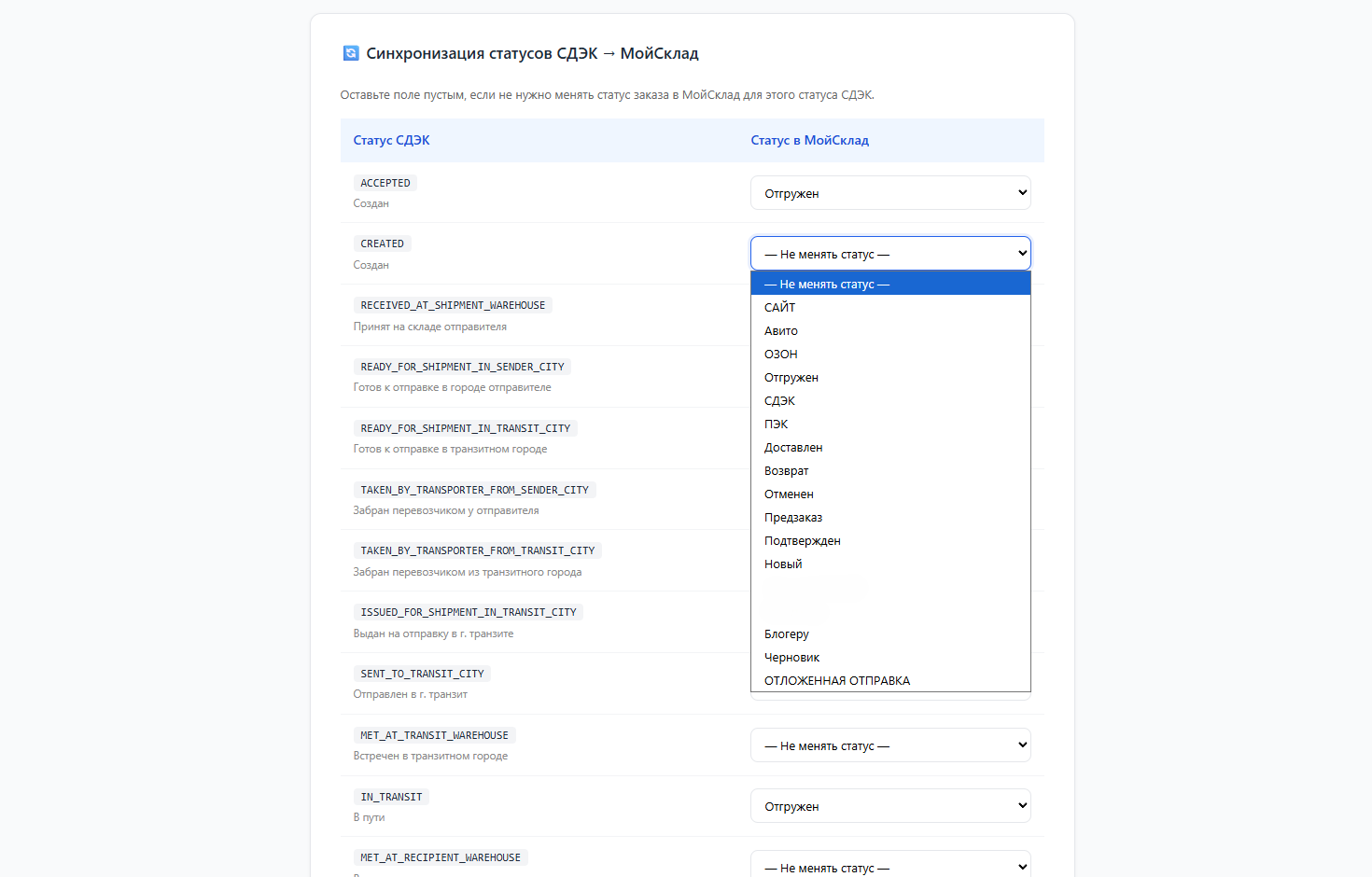Click the "SENT_TO_TRANSIT_CITY" code tag
This screenshot has height=877, width=1372.
pos(423,674)
